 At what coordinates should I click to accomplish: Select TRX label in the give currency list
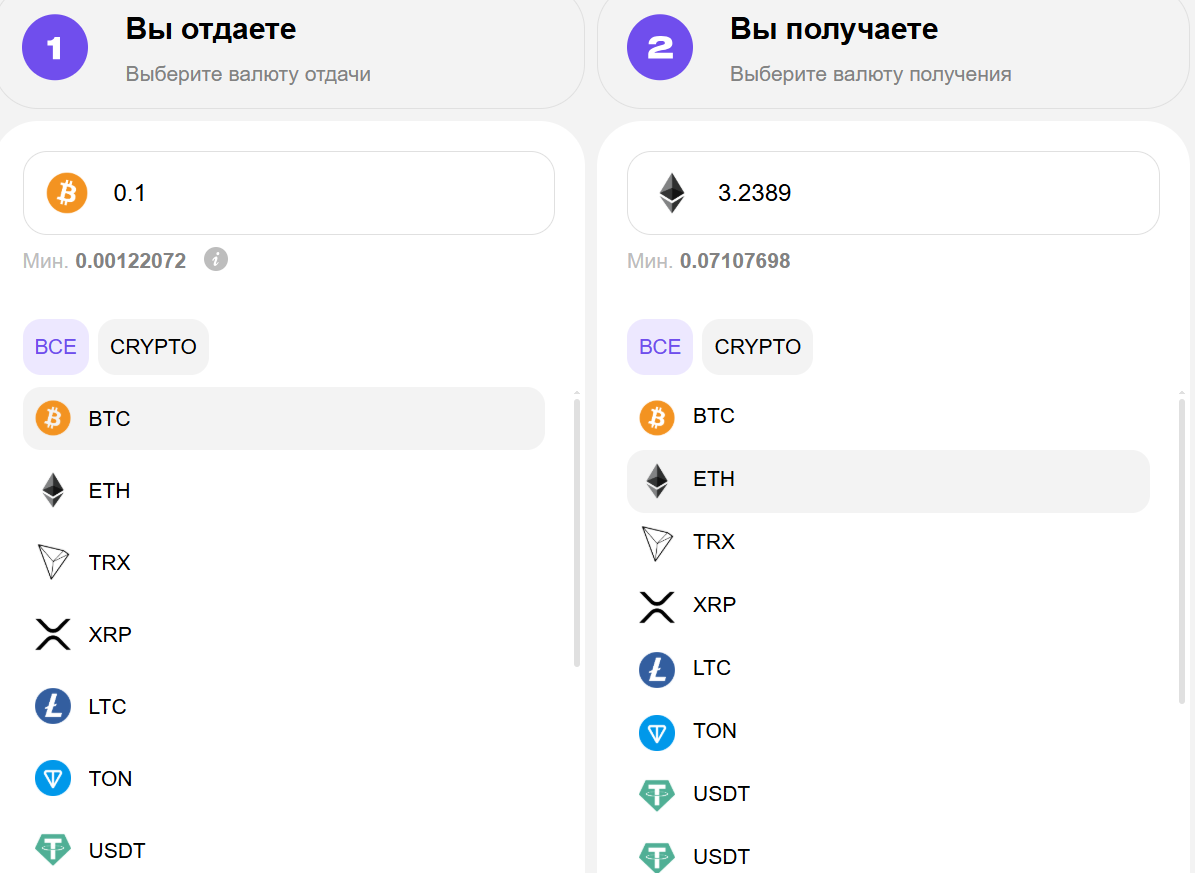pos(109,563)
